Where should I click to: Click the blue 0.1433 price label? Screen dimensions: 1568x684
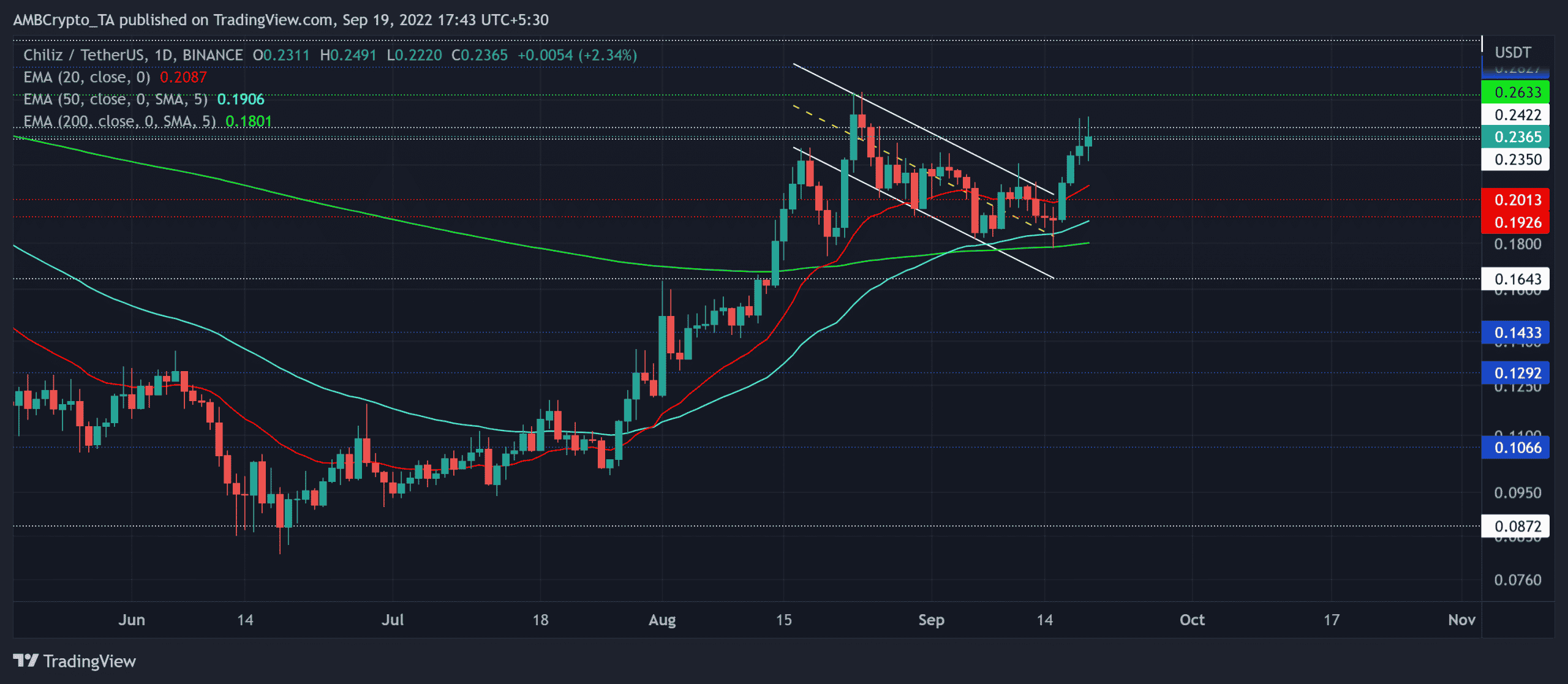click(x=1515, y=333)
